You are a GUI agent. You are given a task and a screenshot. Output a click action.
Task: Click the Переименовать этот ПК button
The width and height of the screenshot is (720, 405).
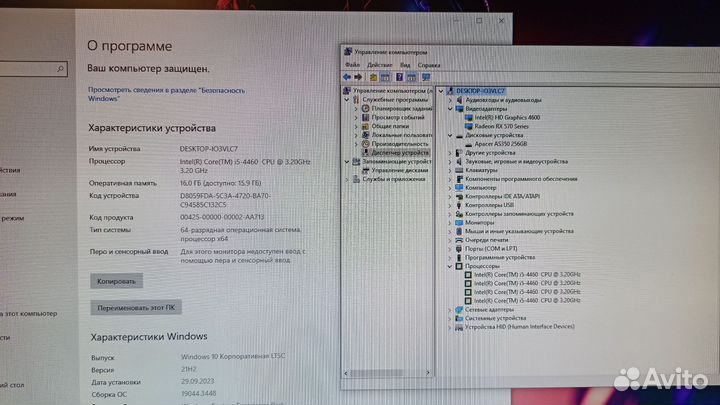coord(136,307)
